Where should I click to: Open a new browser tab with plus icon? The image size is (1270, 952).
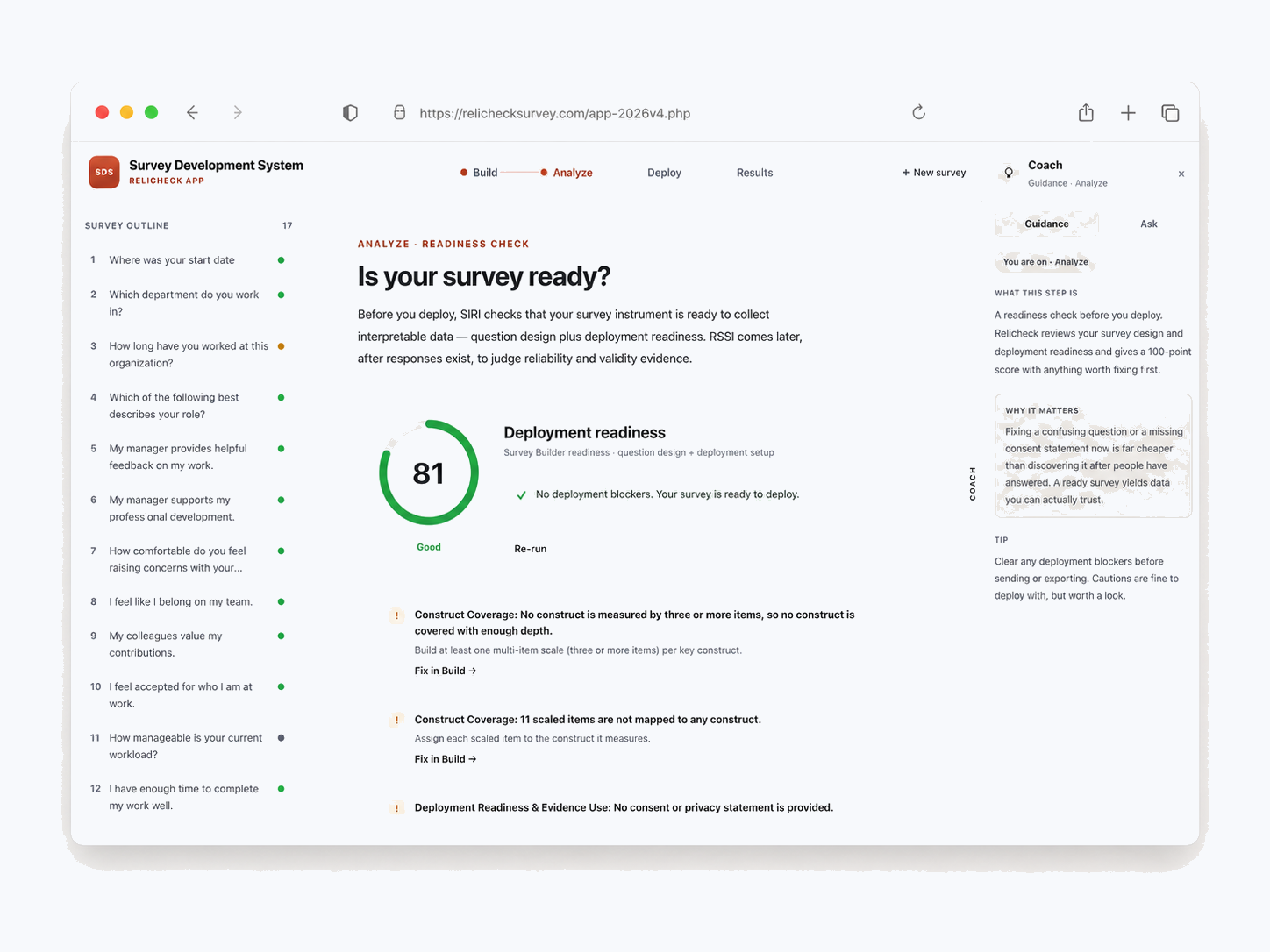pos(1128,112)
